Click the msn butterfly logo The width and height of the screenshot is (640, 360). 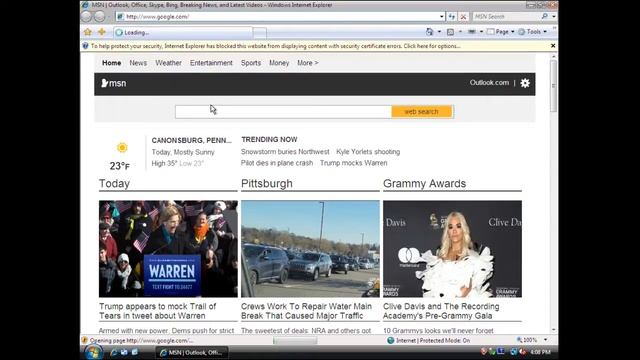click(x=114, y=83)
